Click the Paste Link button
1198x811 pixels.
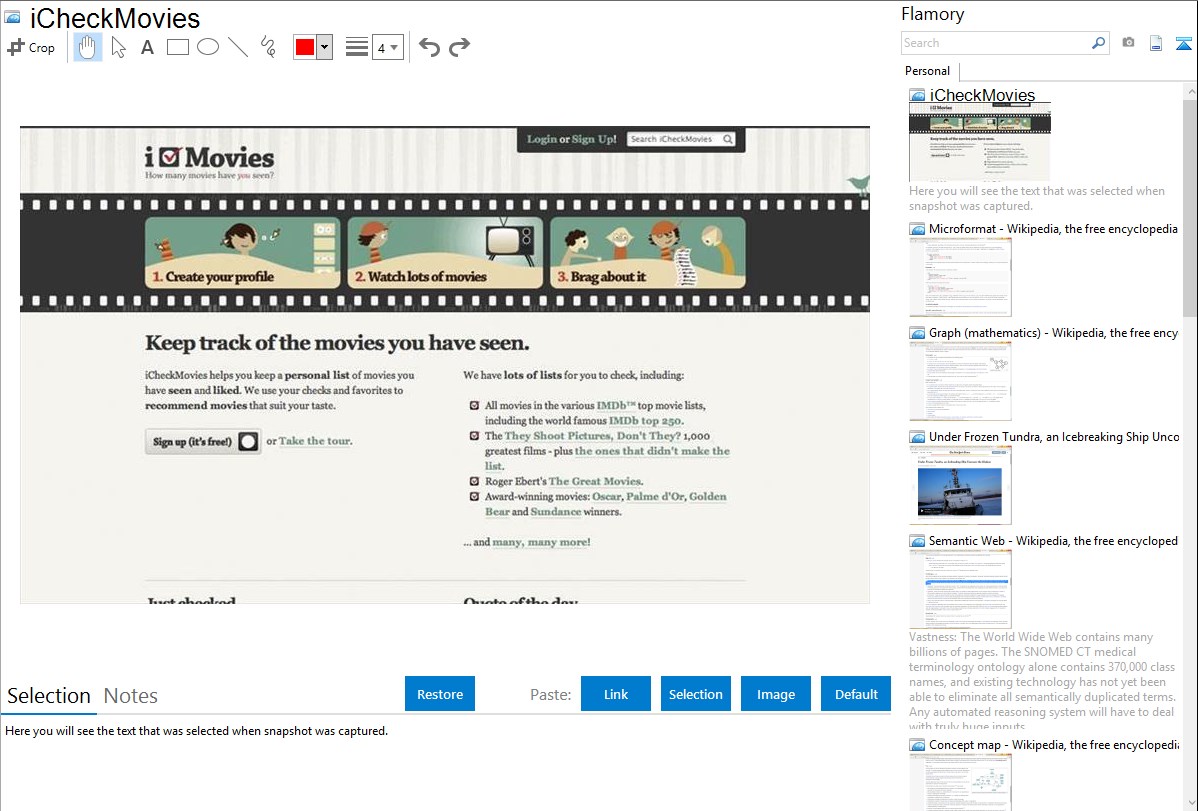click(x=616, y=694)
